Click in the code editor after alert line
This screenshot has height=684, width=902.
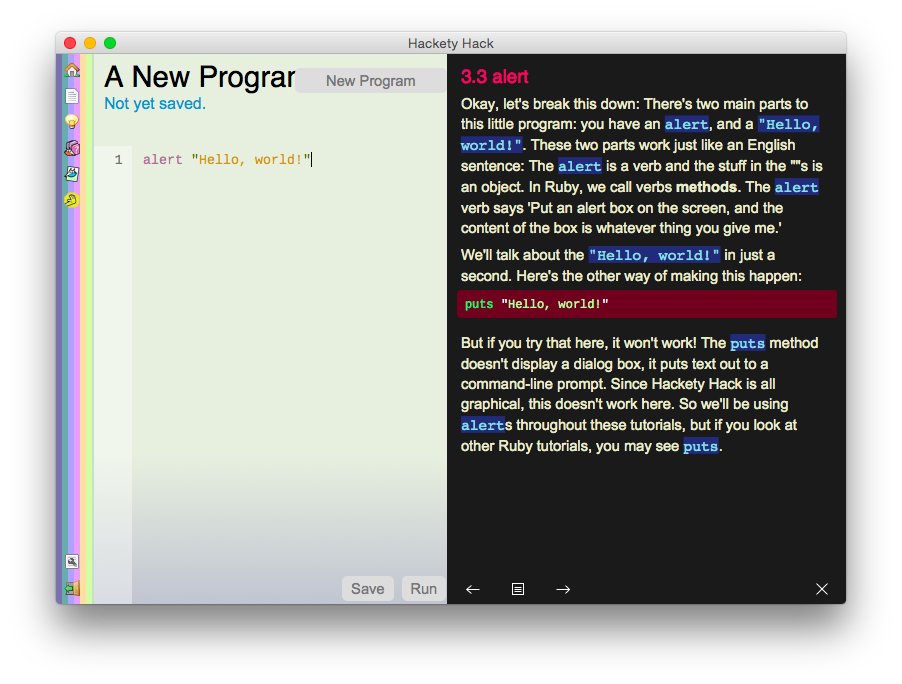pos(312,159)
